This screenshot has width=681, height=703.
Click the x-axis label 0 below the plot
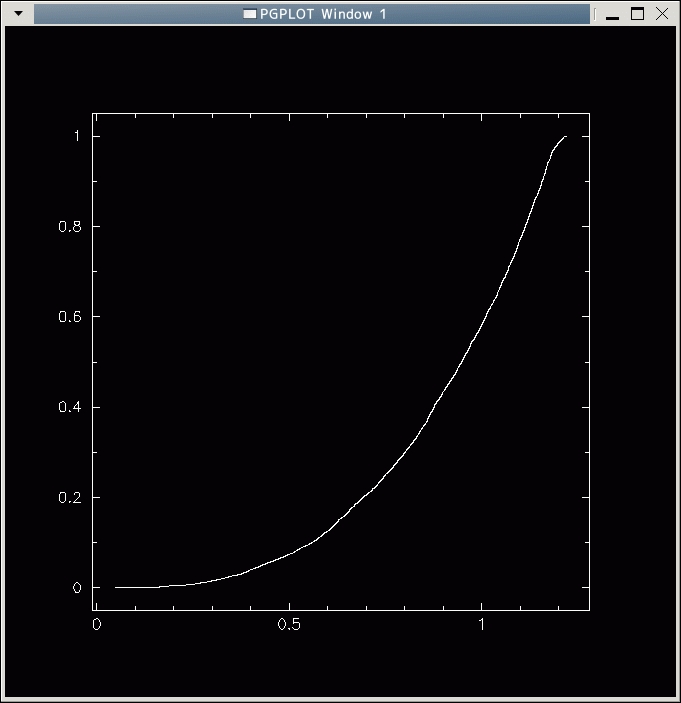click(96, 625)
